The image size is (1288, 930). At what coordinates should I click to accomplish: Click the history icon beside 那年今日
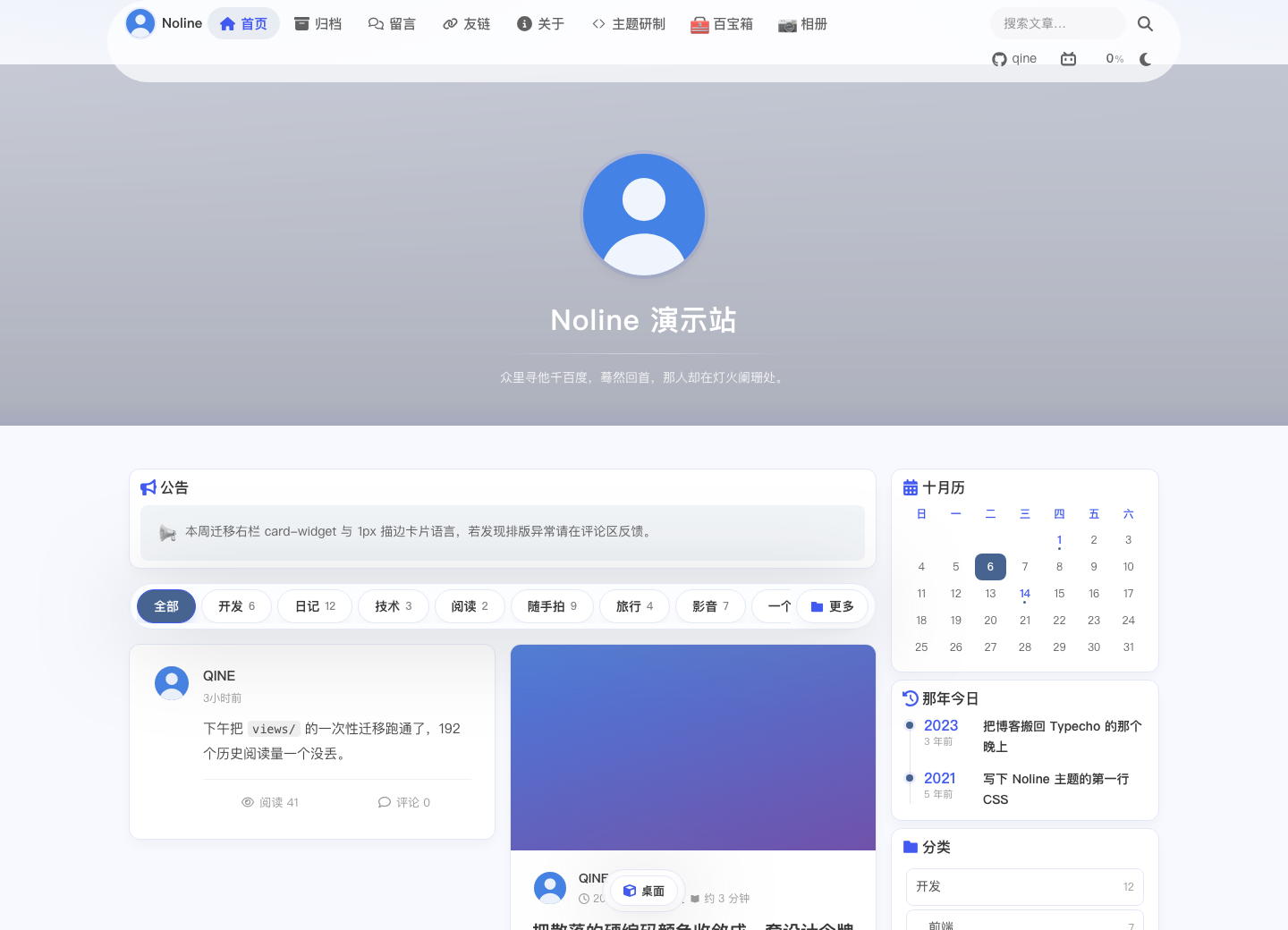[x=911, y=698]
